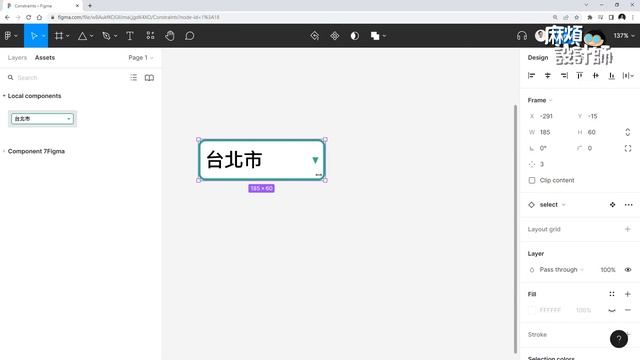Viewport: 640px width, 360px height.
Task: Add a Layout grid
Action: [628, 229]
